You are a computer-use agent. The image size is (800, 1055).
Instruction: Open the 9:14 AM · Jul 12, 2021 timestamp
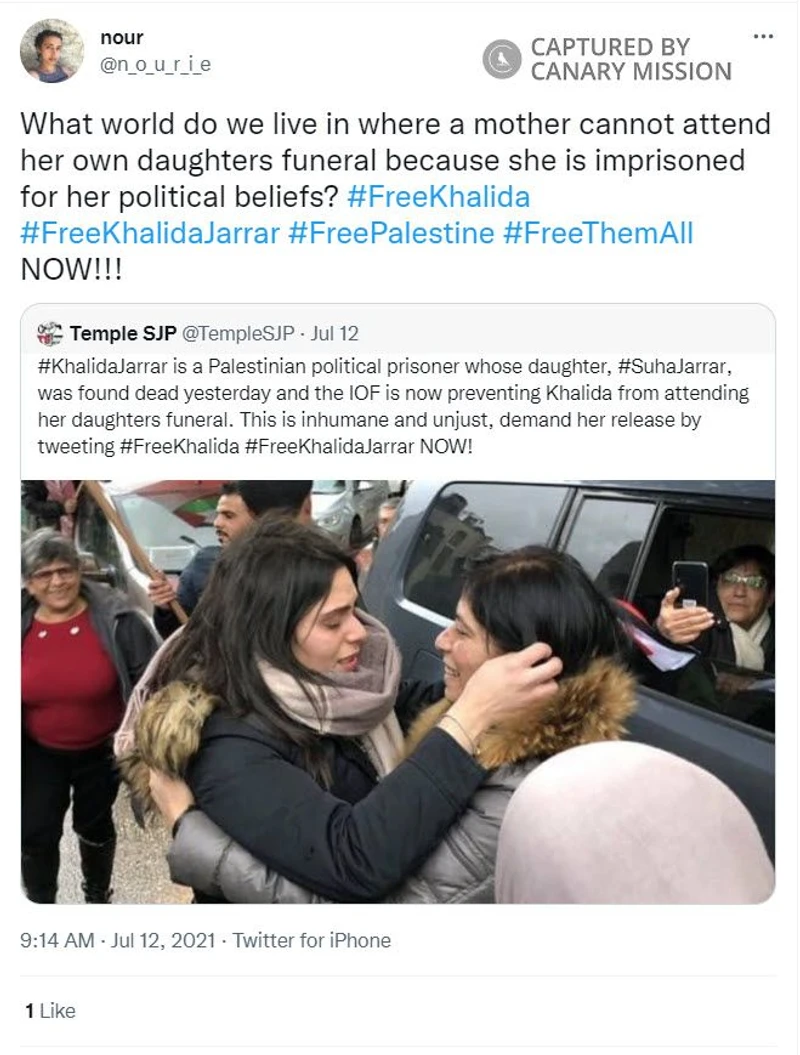point(118,940)
